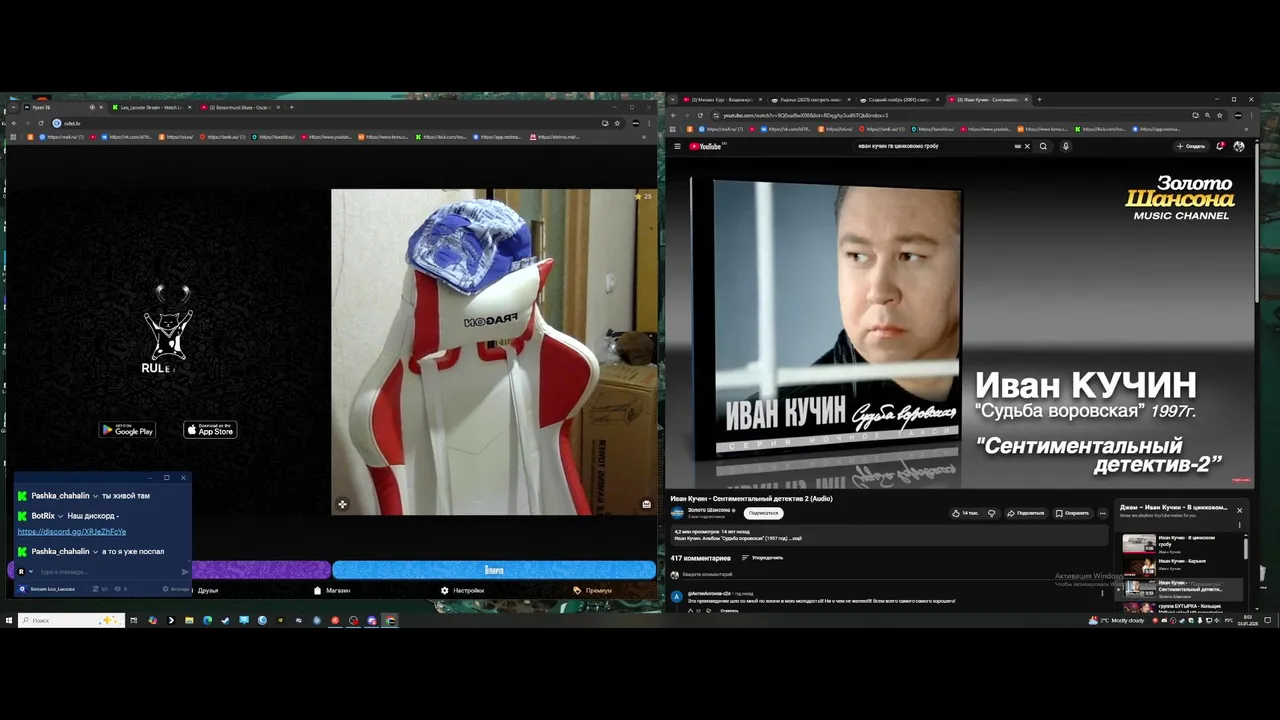Click the blue next button on rulet.tv

click(x=494, y=570)
